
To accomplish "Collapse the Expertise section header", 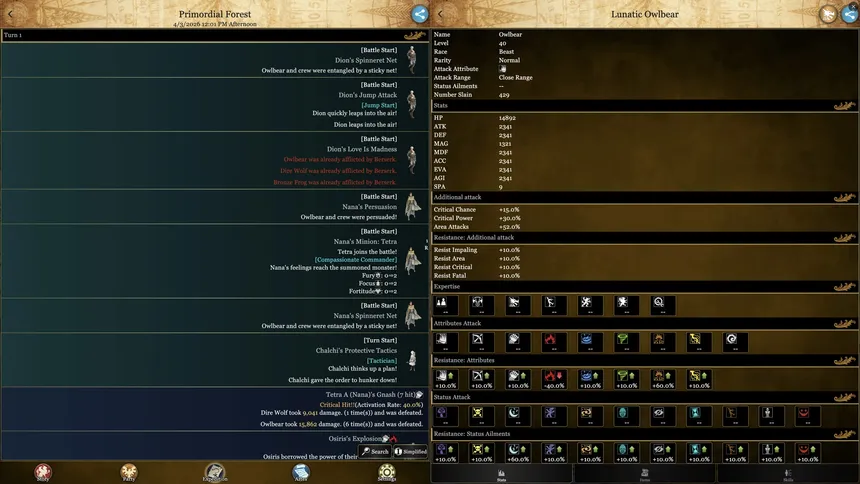I will (x=645, y=287).
